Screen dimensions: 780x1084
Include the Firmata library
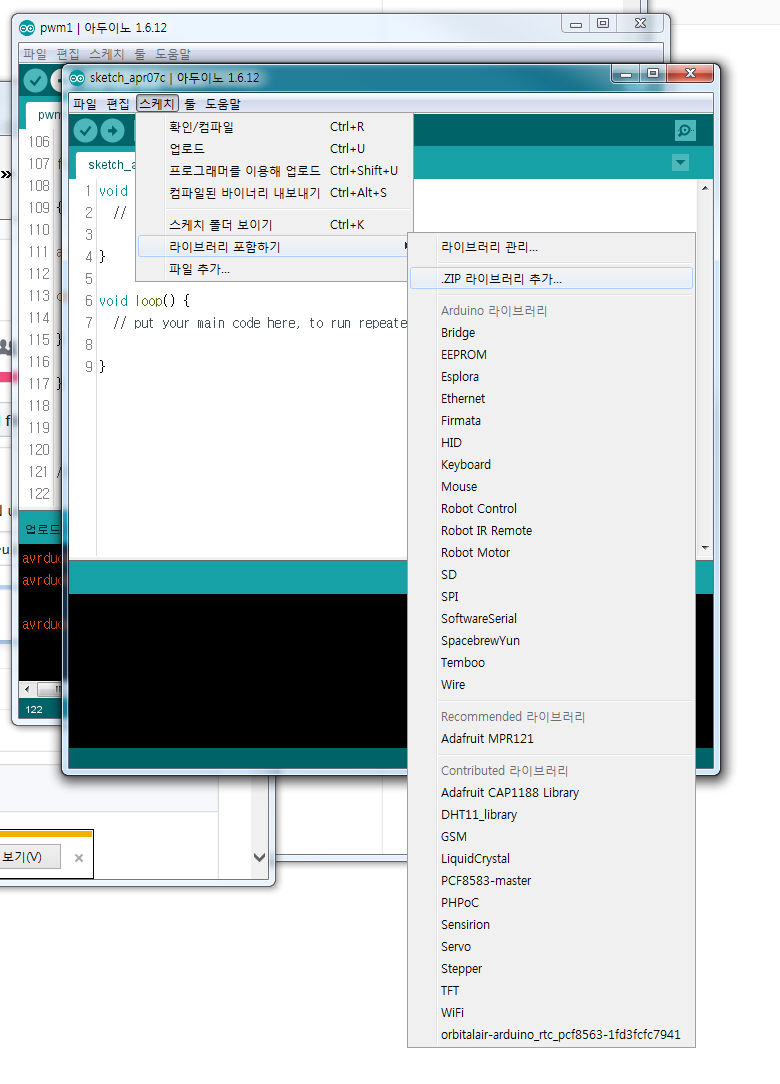coord(551,420)
